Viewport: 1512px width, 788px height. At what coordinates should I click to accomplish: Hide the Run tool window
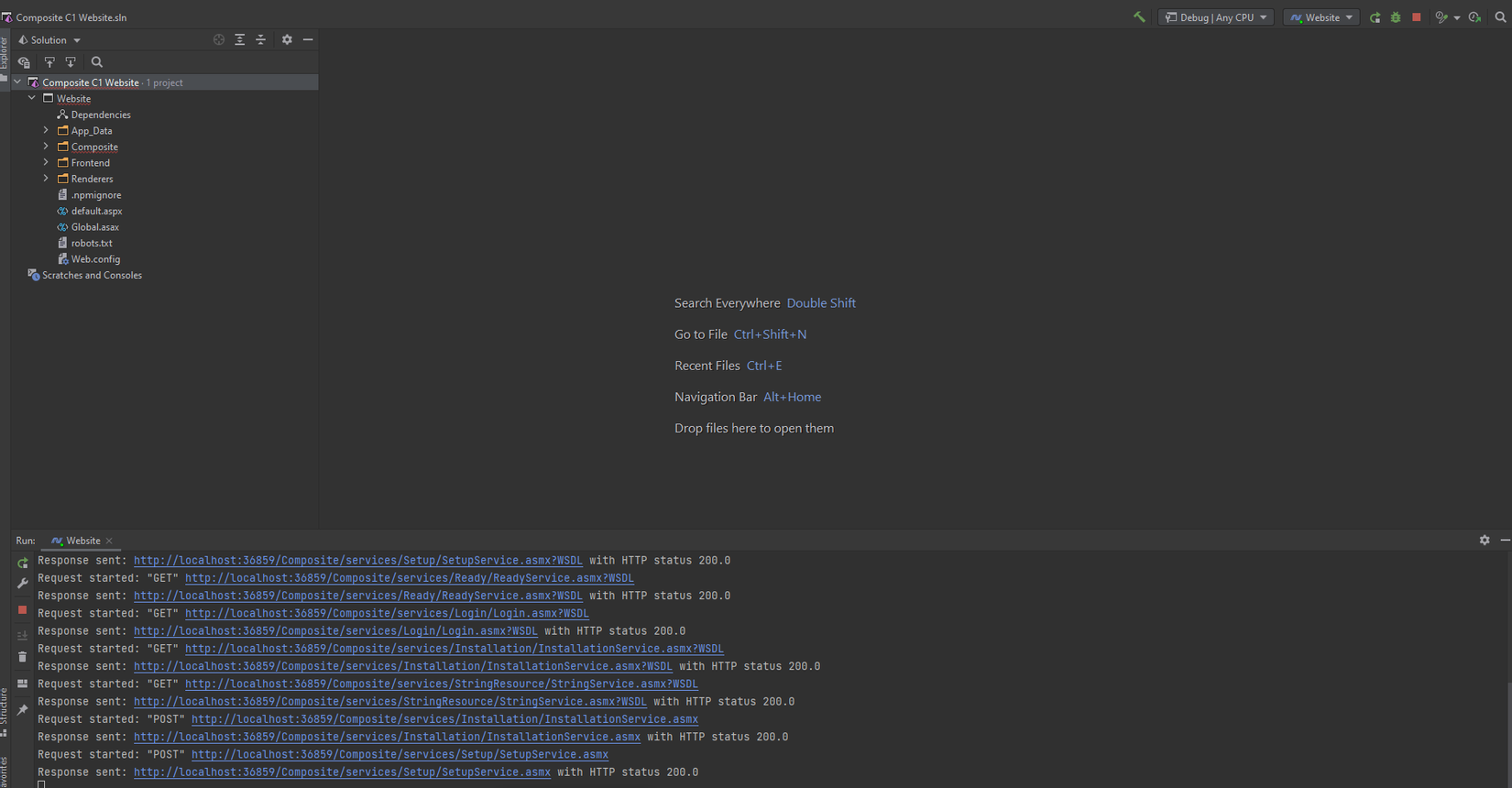[x=1505, y=541]
